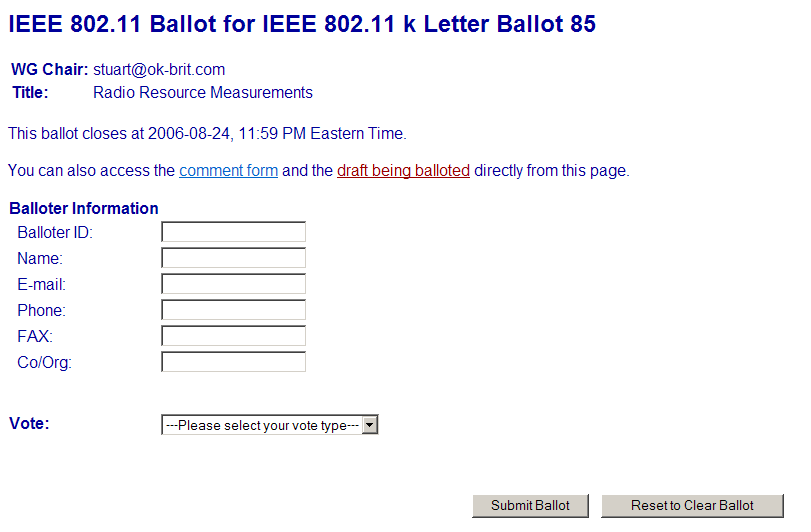Viewport: 811px width, 532px height.
Task: Focus the Co/Org input field
Action: click(233, 362)
